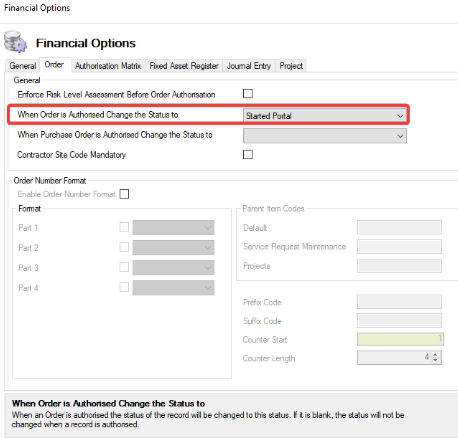Select the Suffix Code input field

click(399, 320)
